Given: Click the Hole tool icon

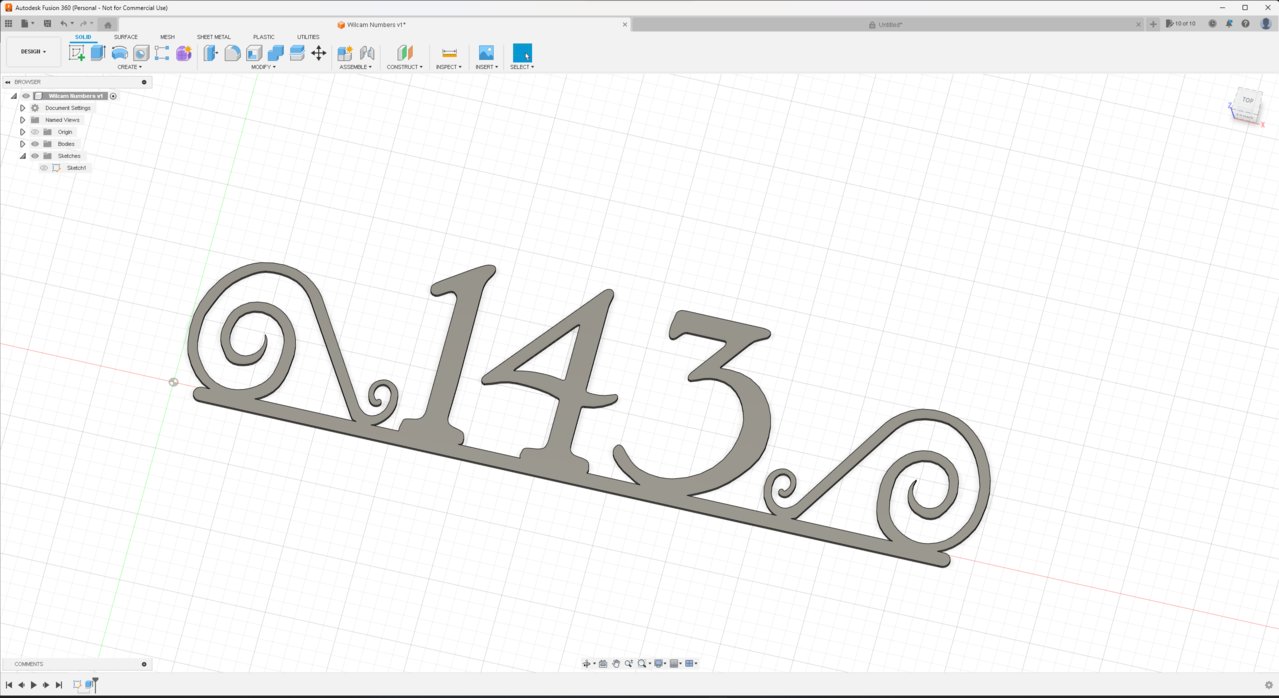Looking at the screenshot, I should (x=141, y=53).
